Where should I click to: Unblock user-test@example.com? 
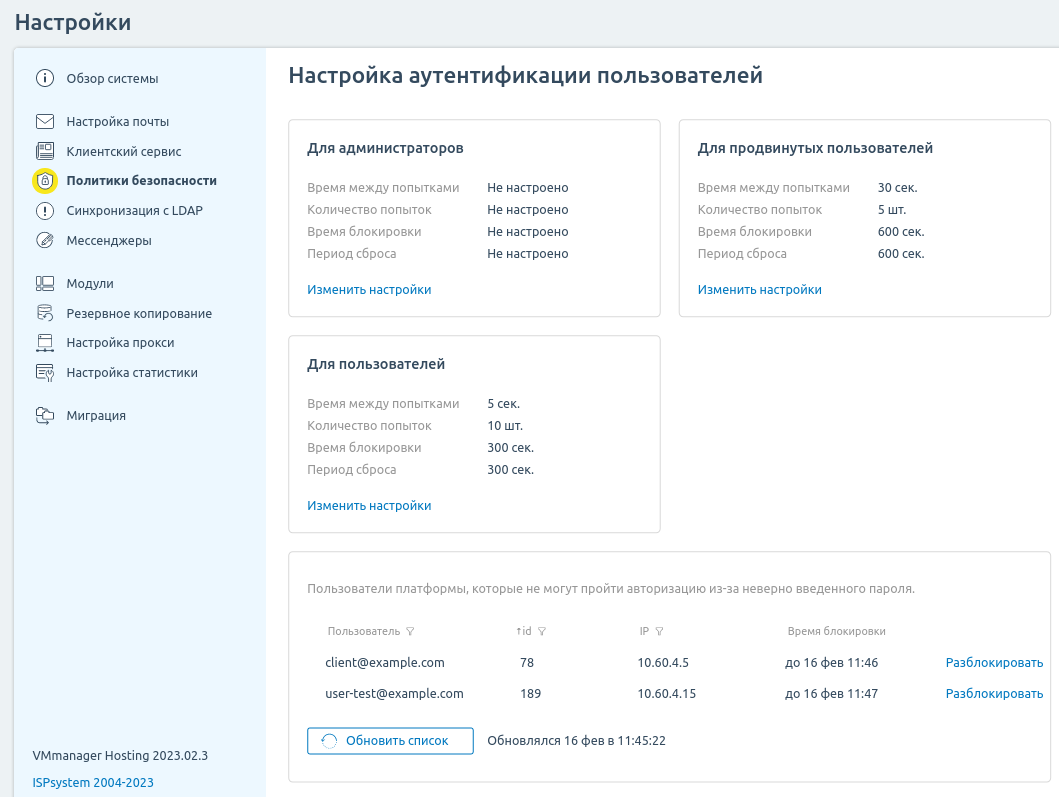[x=994, y=694]
